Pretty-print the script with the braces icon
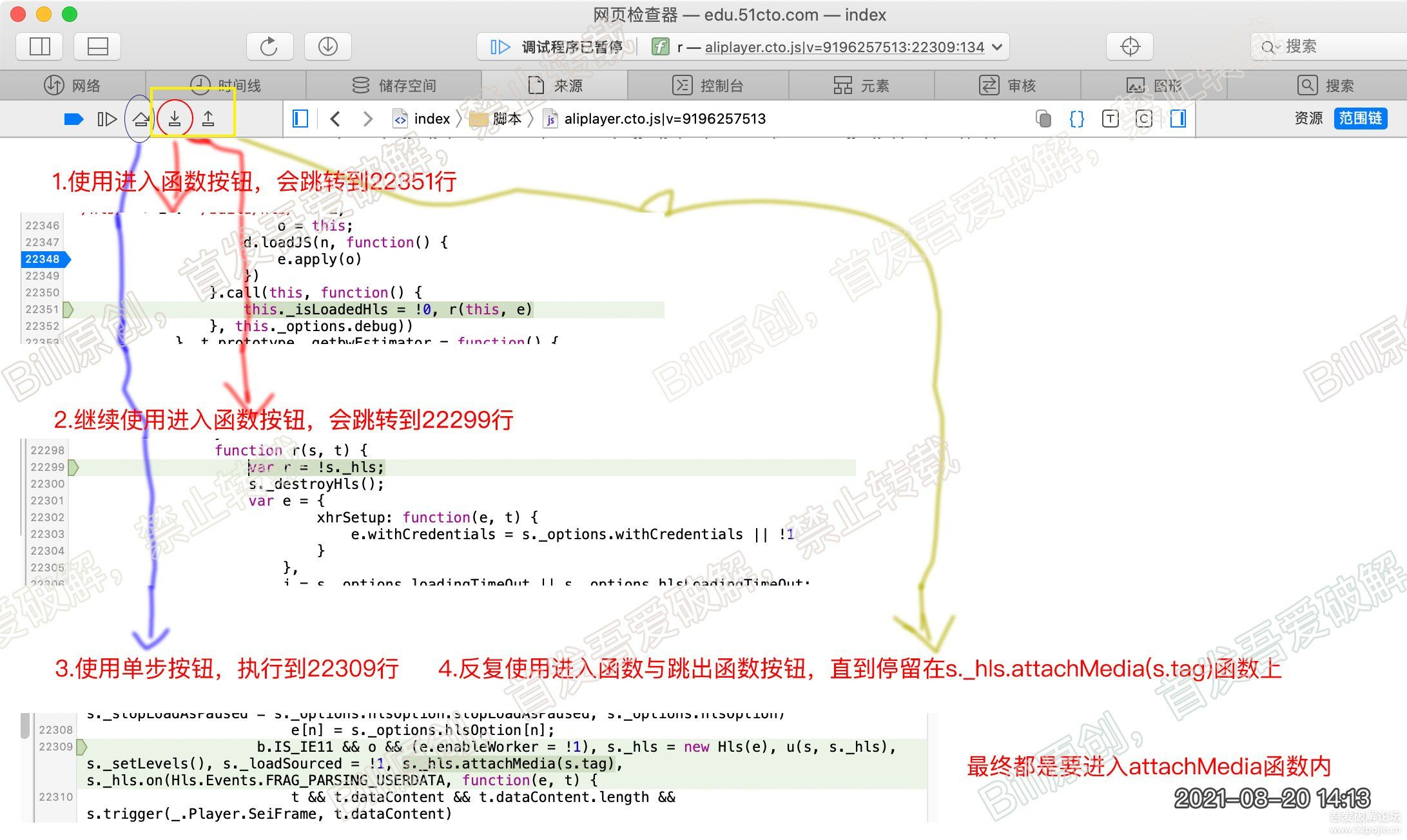The width and height of the screenshot is (1407, 840). click(1076, 119)
